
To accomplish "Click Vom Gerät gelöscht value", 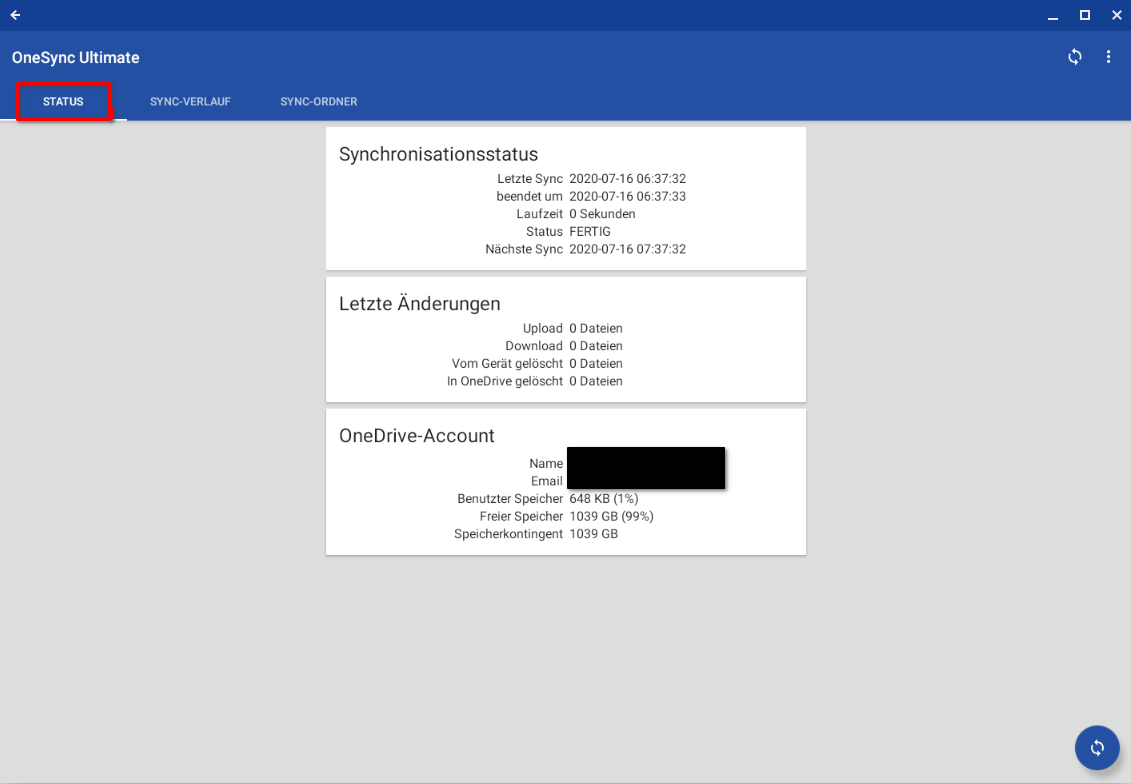I will click(596, 364).
